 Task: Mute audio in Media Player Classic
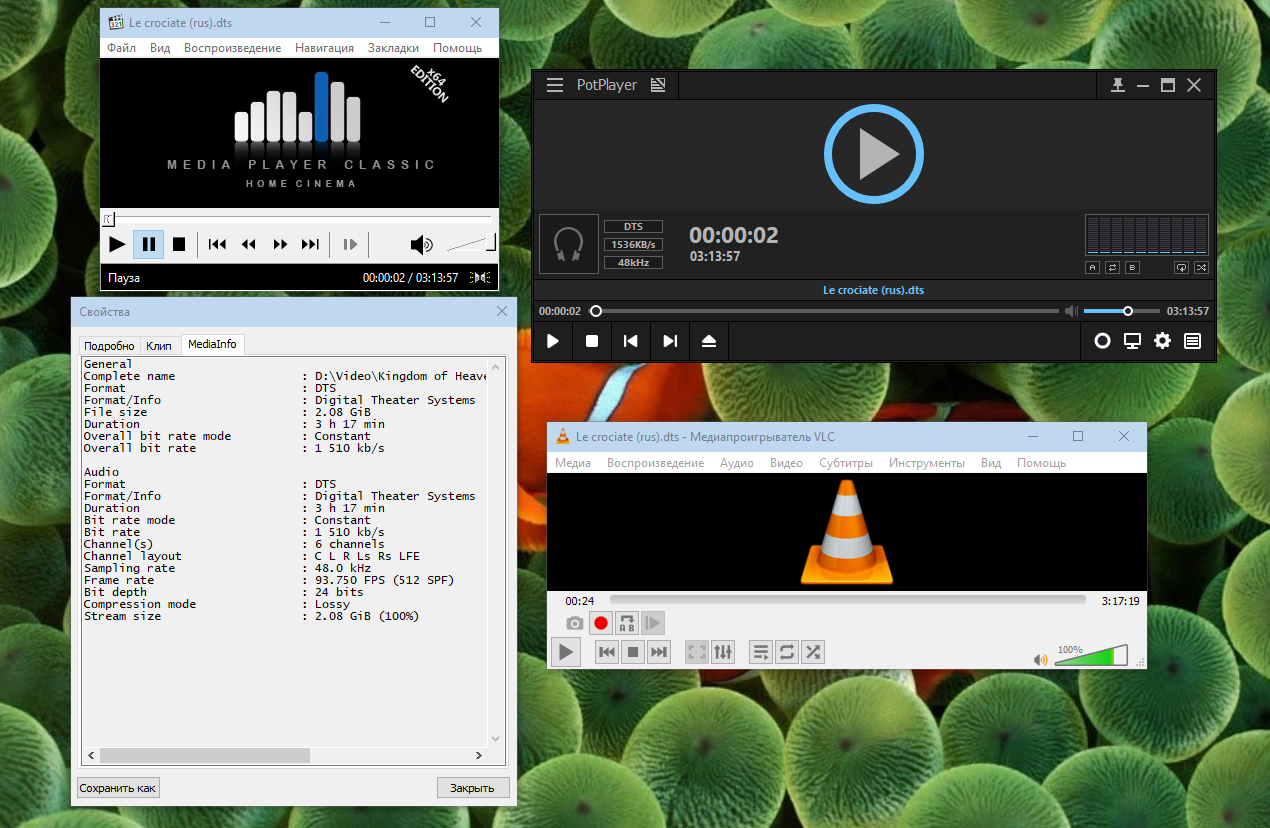(422, 244)
